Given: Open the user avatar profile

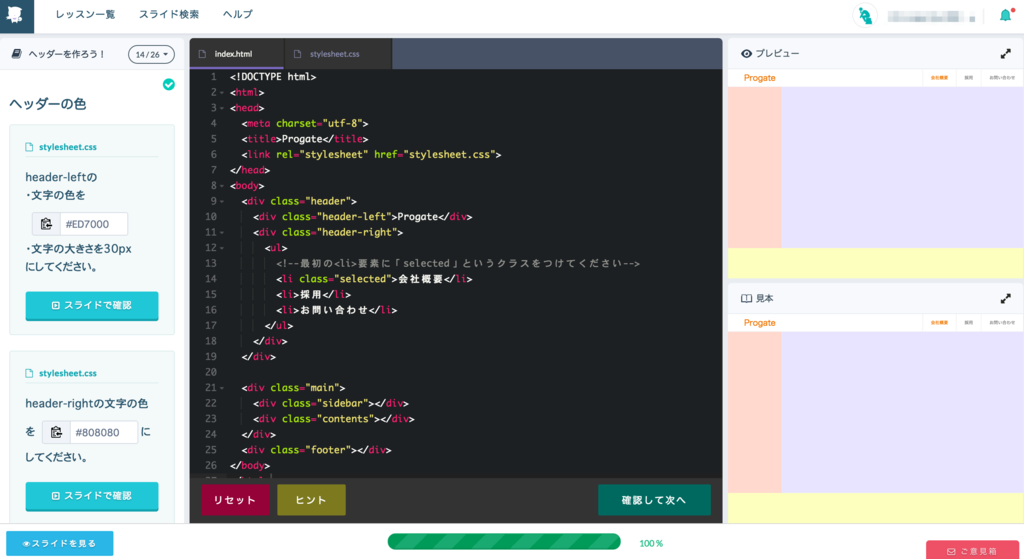Looking at the screenshot, I should click(x=865, y=16).
